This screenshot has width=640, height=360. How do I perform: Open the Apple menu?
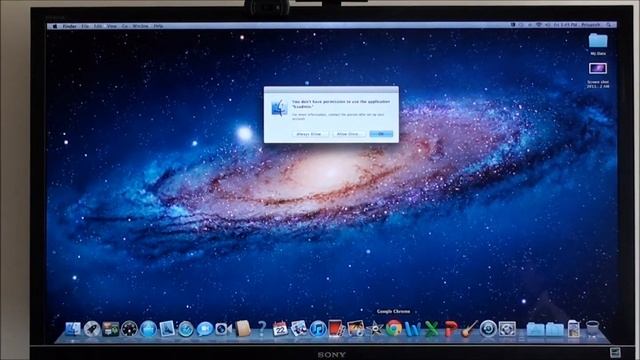(55, 26)
